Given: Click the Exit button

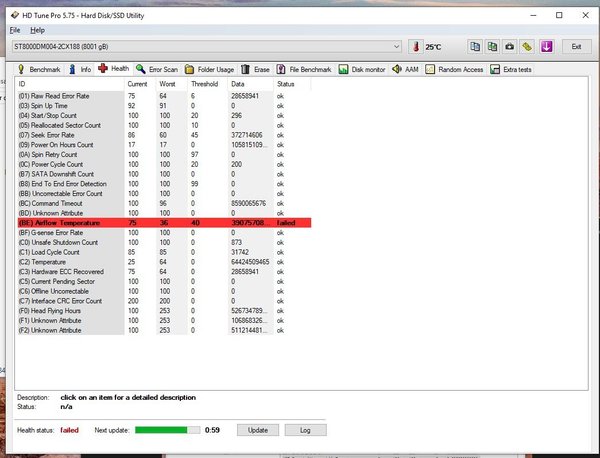Looking at the screenshot, I should coord(575,47).
